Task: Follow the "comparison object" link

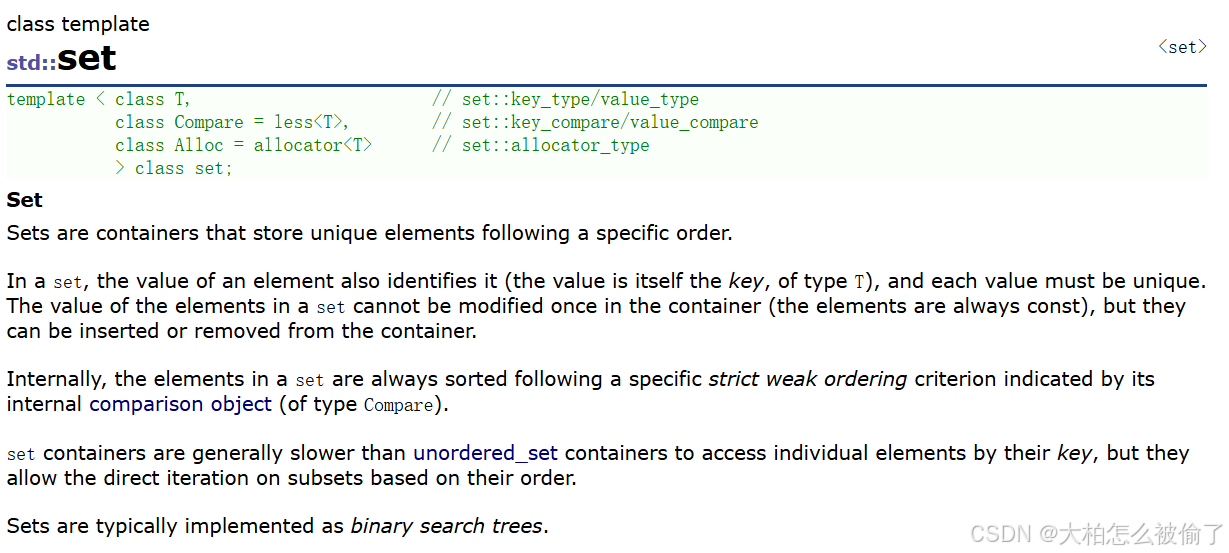Action: point(180,404)
